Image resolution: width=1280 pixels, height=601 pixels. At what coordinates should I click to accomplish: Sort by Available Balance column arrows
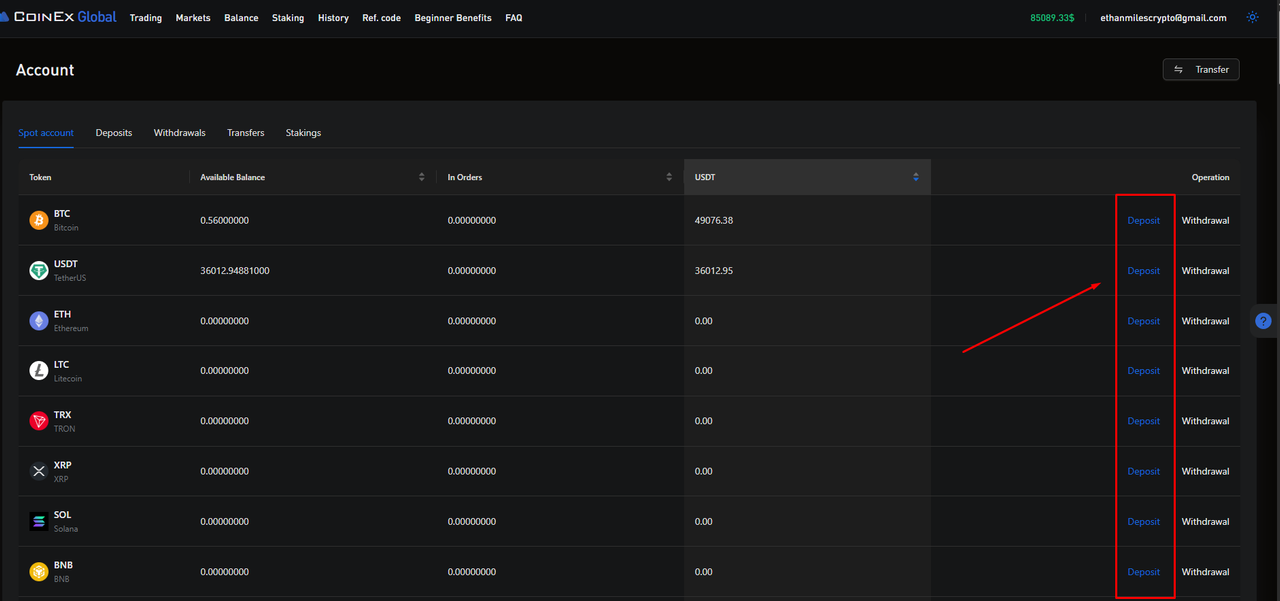tap(421, 177)
